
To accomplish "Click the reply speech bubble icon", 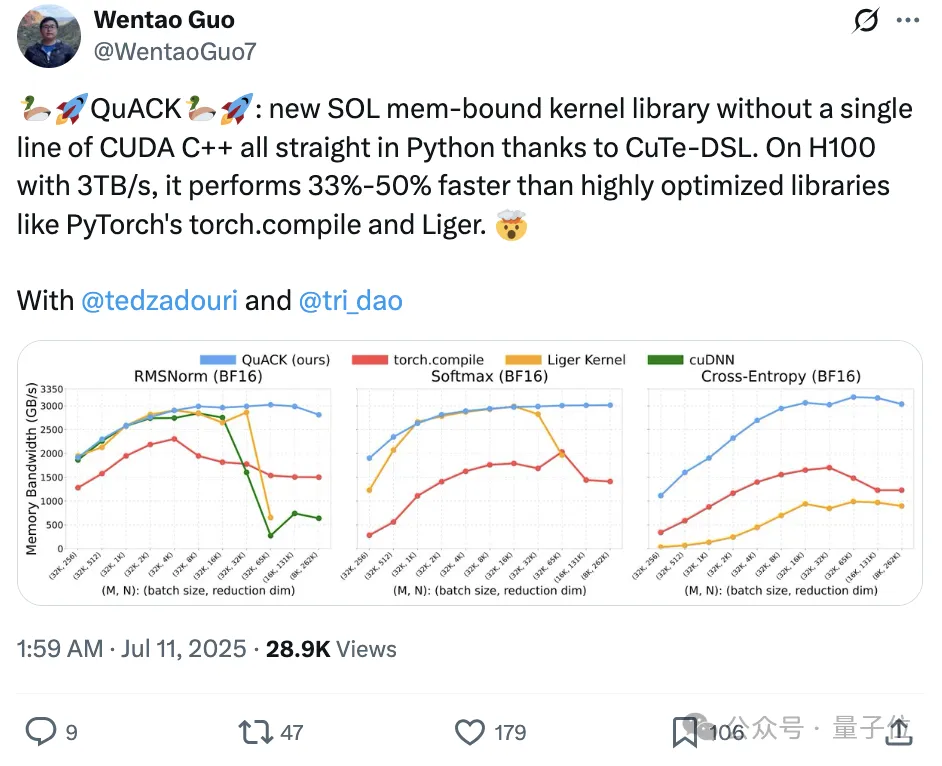I will coord(40,731).
